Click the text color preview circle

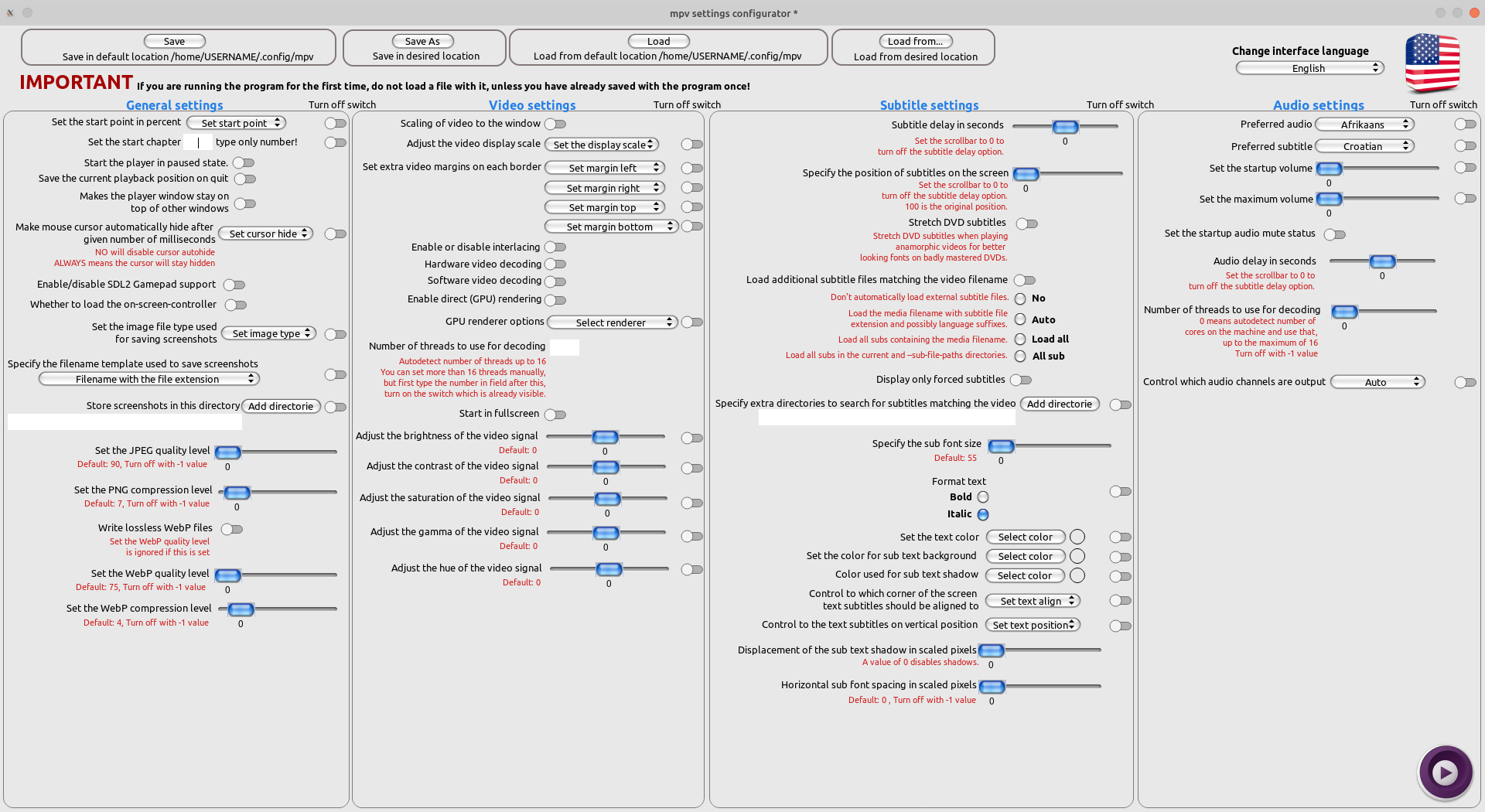click(x=1077, y=537)
